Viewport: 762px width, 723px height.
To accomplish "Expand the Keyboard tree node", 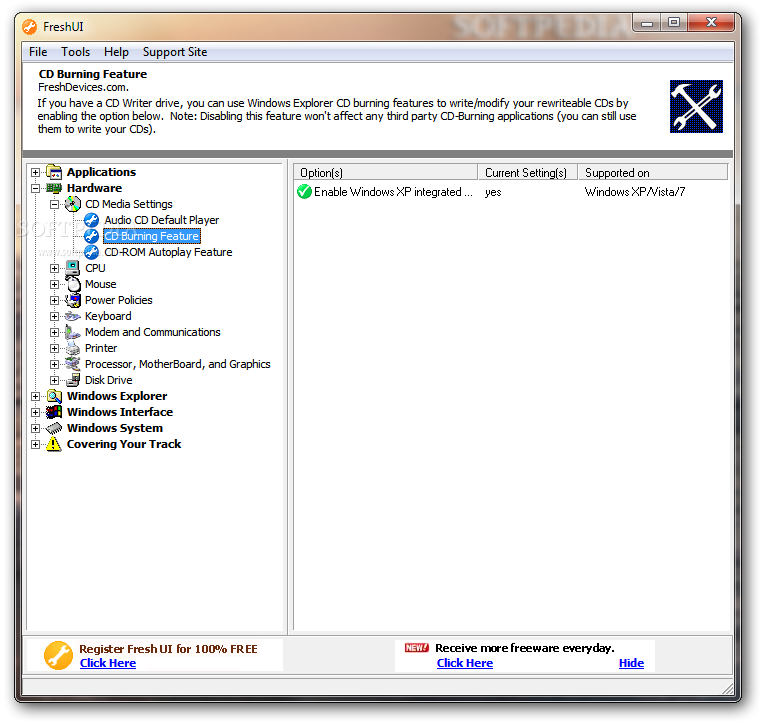I will pyautogui.click(x=54, y=316).
